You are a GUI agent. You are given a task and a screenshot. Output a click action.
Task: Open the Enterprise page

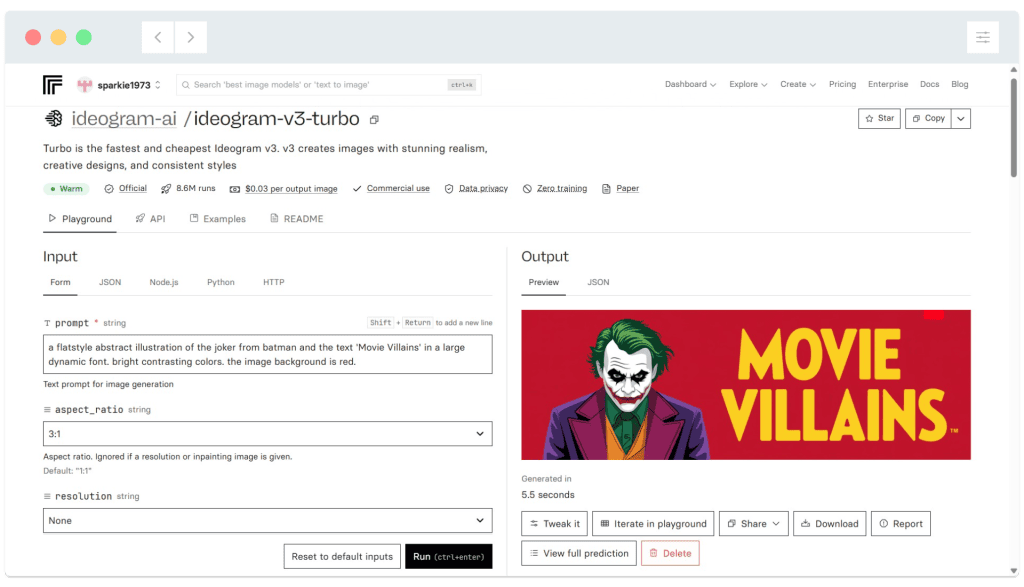point(888,84)
